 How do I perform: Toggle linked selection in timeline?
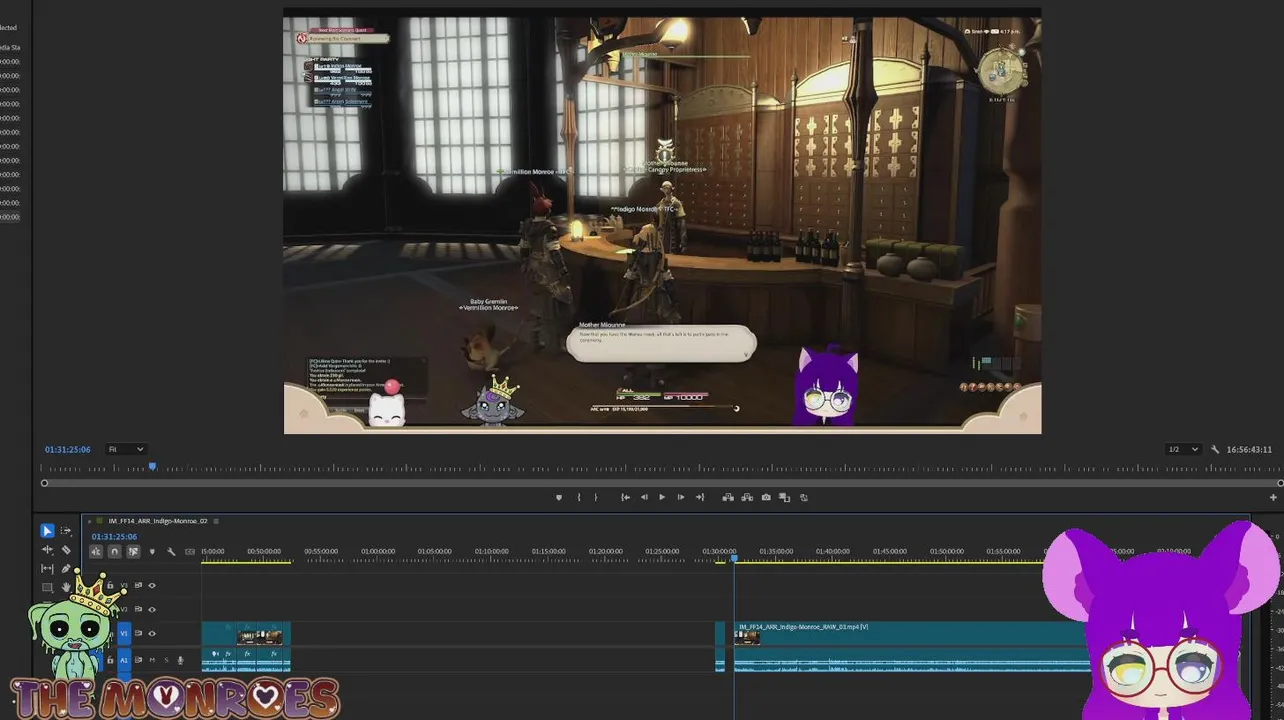coord(133,552)
